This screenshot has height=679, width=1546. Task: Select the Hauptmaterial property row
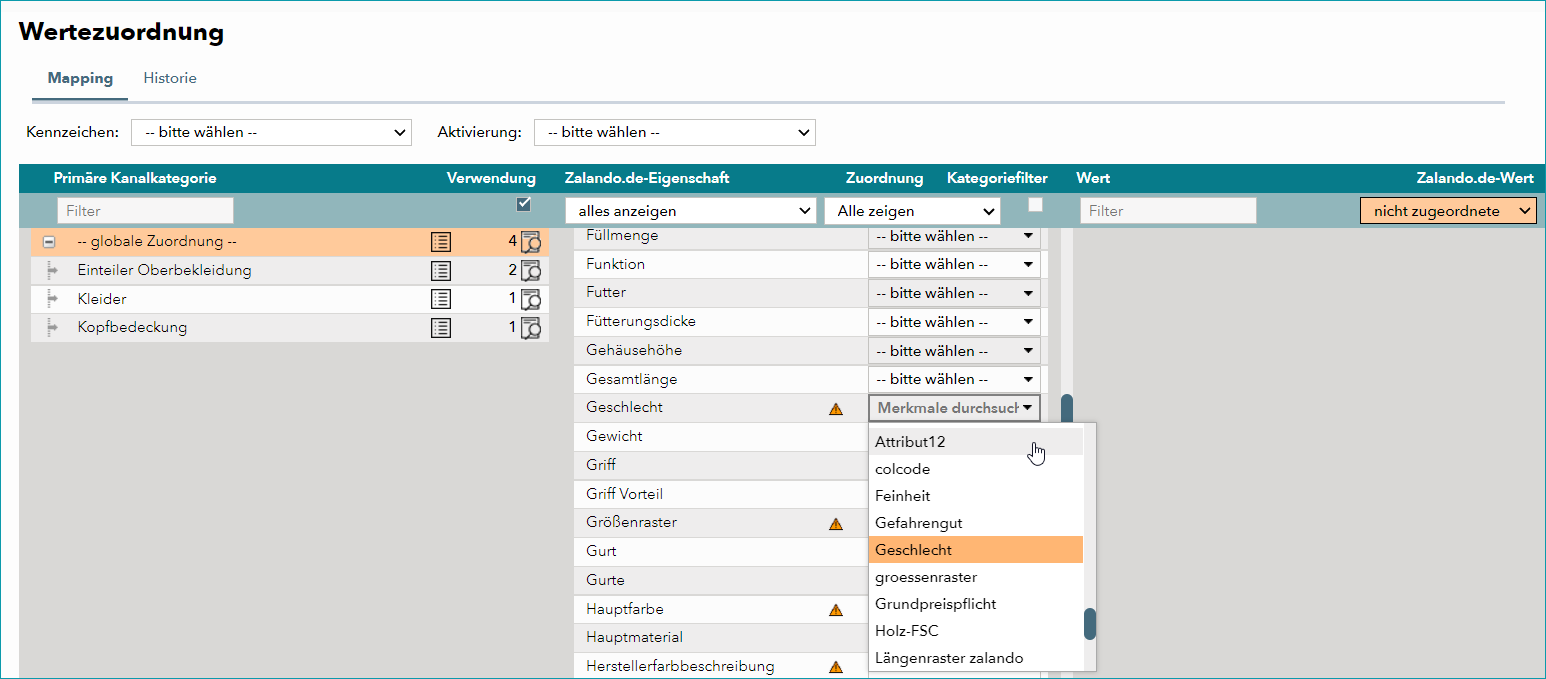point(720,638)
